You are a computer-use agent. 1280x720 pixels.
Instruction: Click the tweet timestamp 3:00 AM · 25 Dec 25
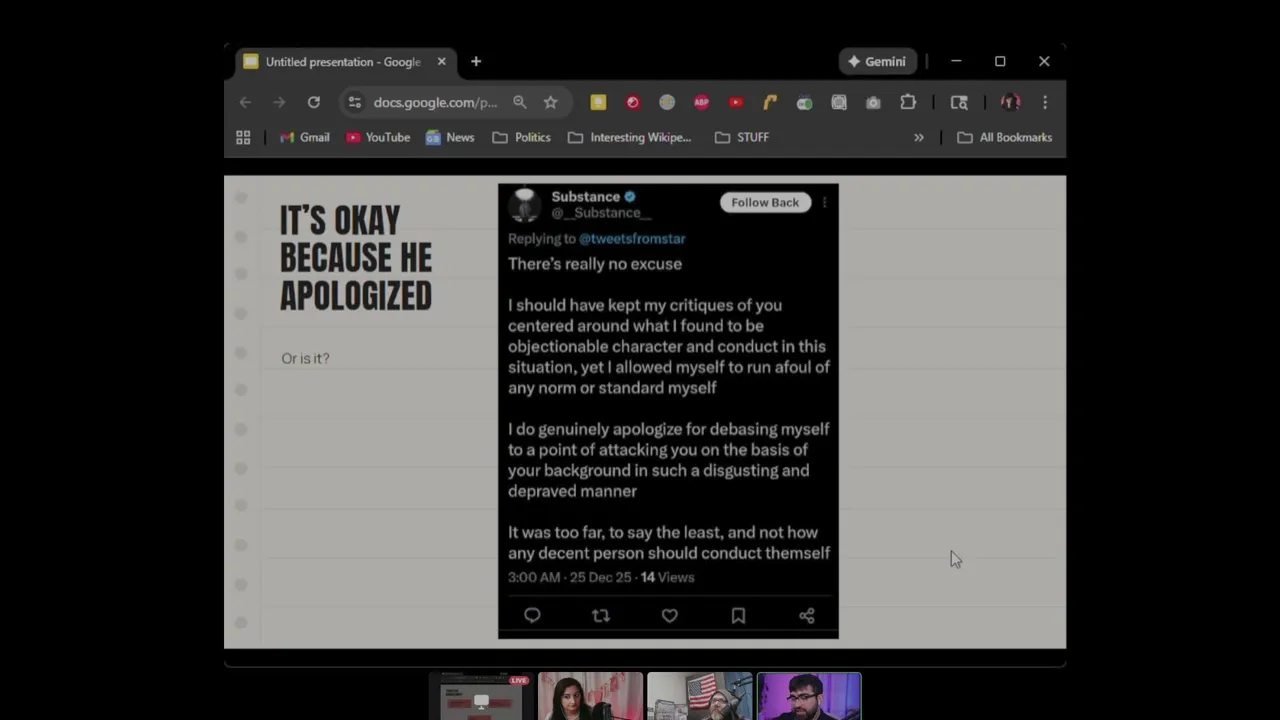coord(569,577)
